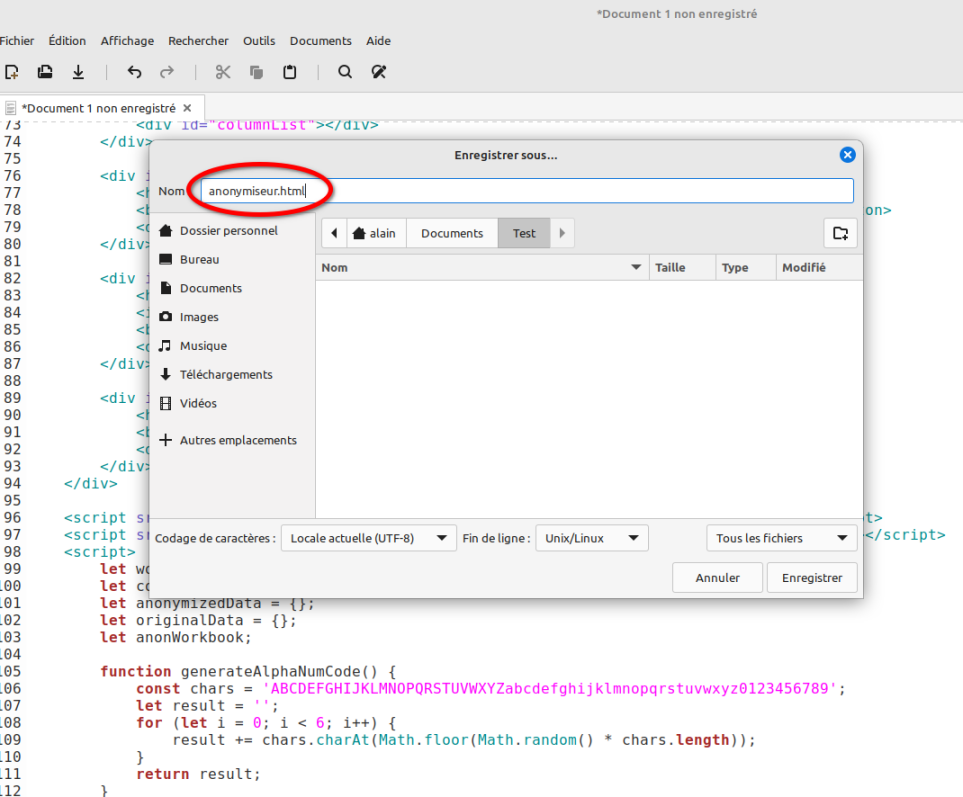Go to Documents in the path bar
The height and width of the screenshot is (797, 963).
(452, 233)
